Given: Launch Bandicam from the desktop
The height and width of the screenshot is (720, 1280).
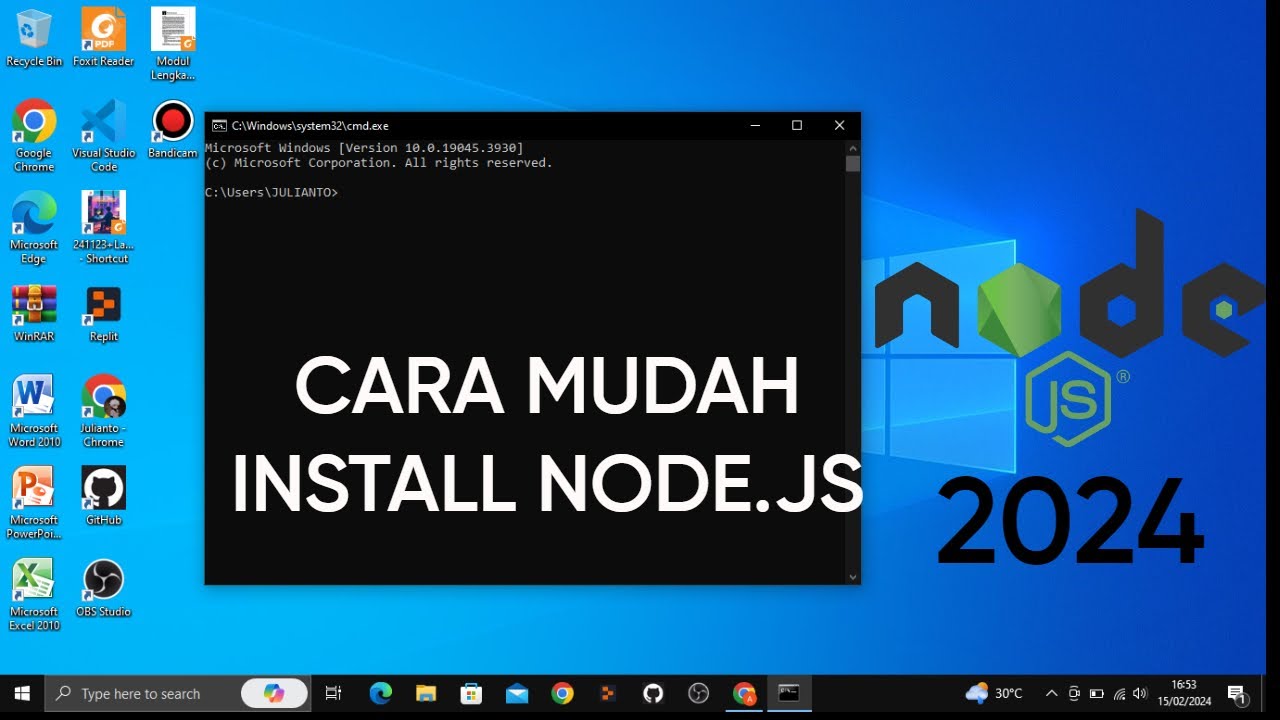Looking at the screenshot, I should pos(173,130).
